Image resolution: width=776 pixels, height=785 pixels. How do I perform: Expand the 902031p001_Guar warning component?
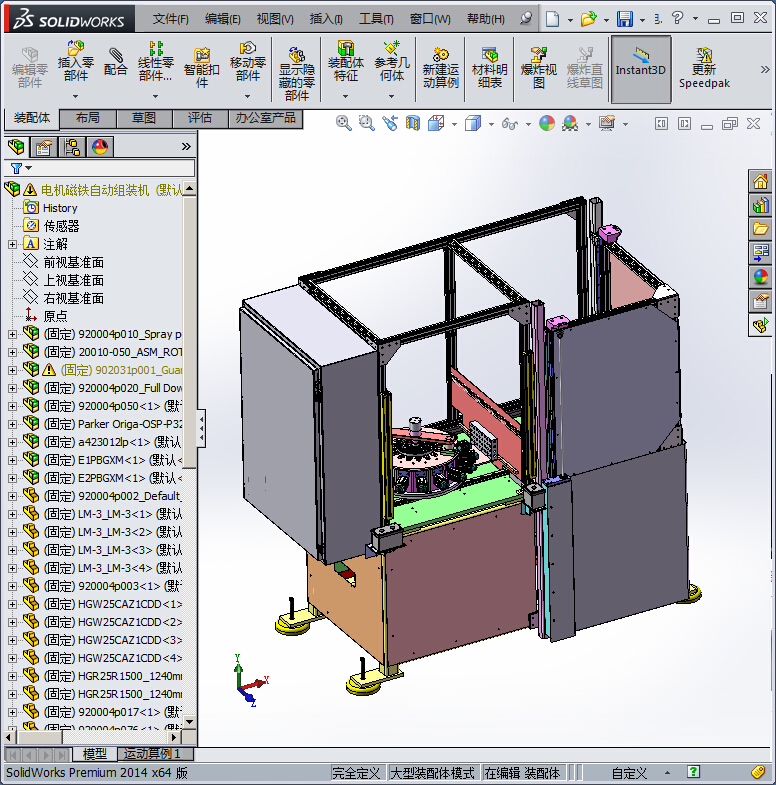(13, 370)
